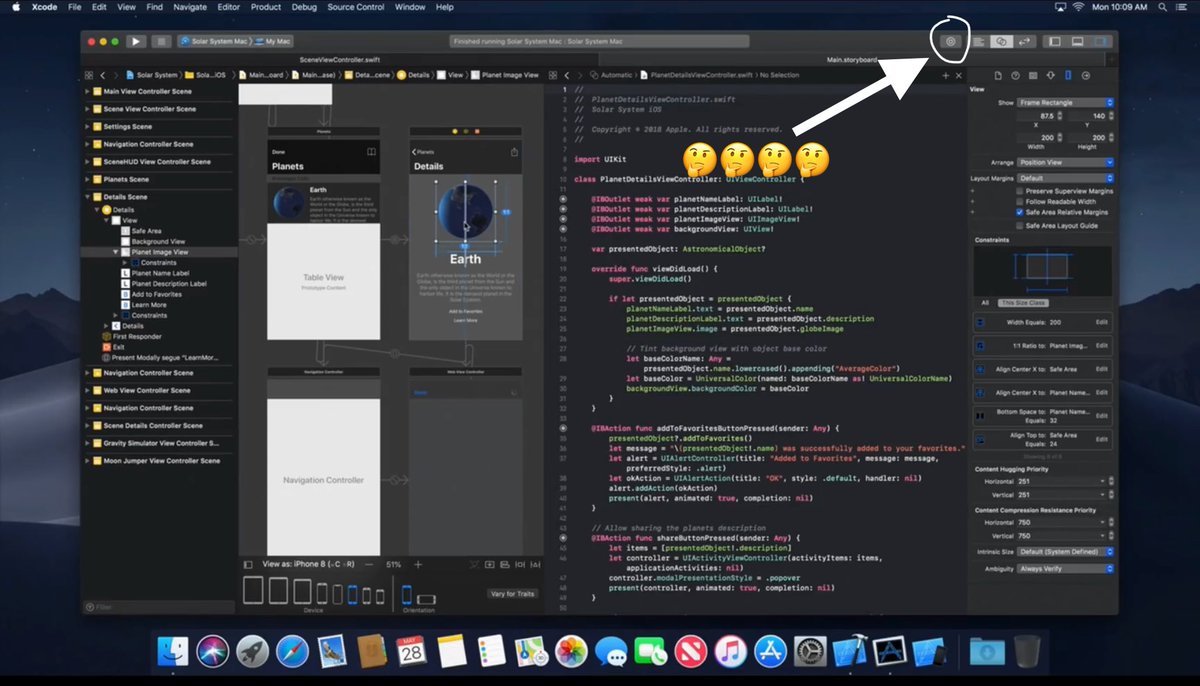
Task: Click the Run (play) button in toolbar
Action: point(136,42)
